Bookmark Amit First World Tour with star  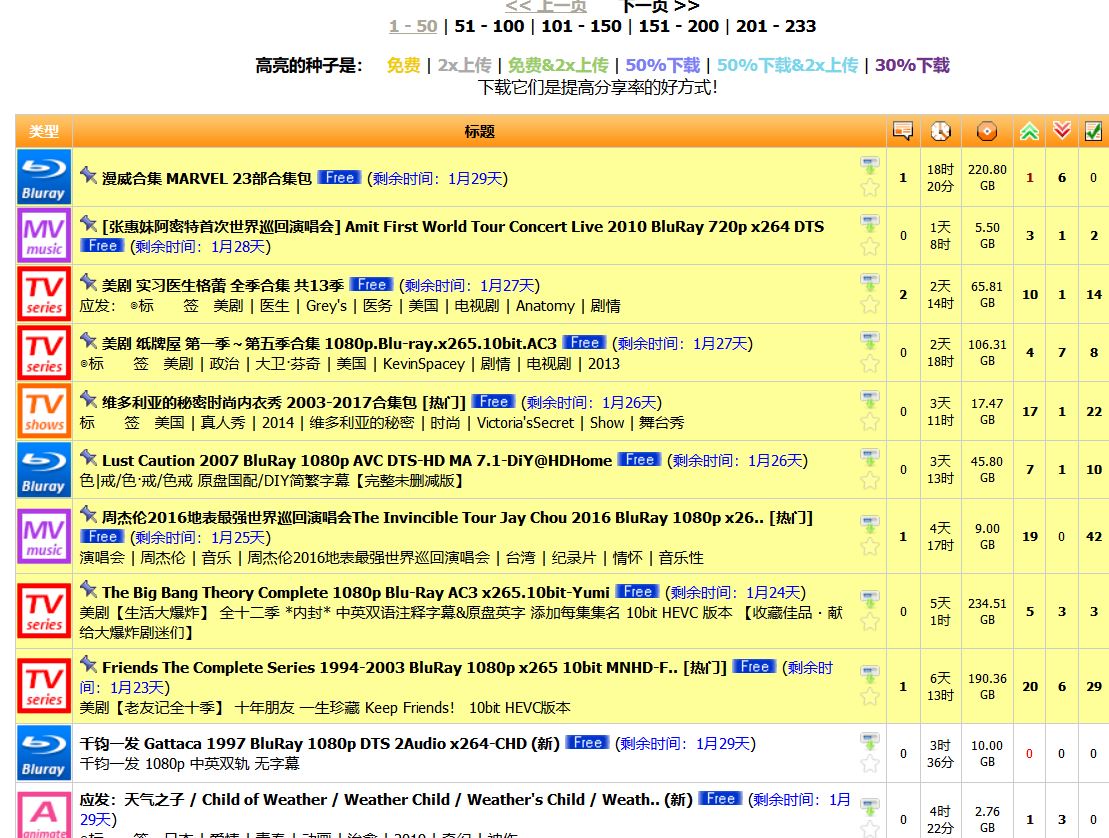coord(870,247)
